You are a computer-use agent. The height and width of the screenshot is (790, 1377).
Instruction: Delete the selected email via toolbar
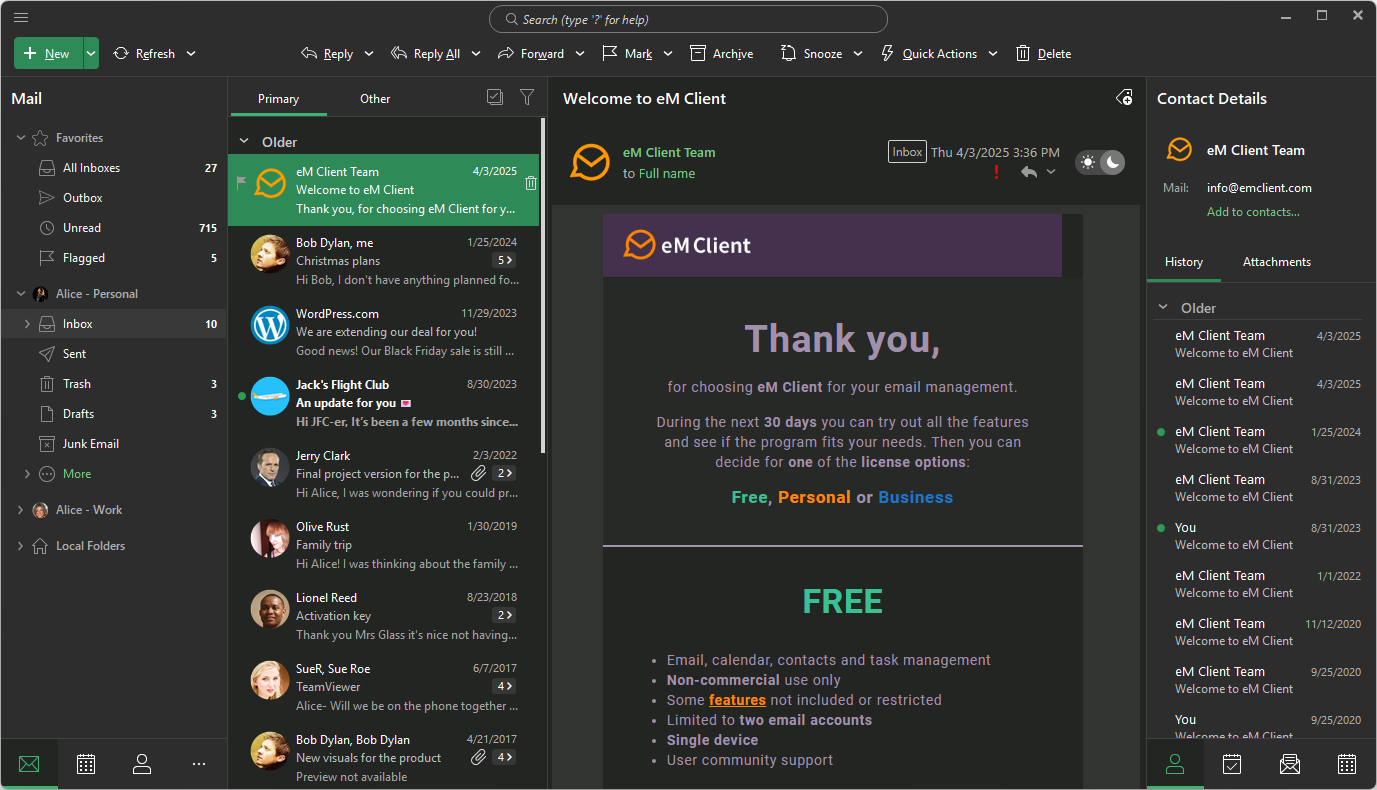pyautogui.click(x=1043, y=54)
